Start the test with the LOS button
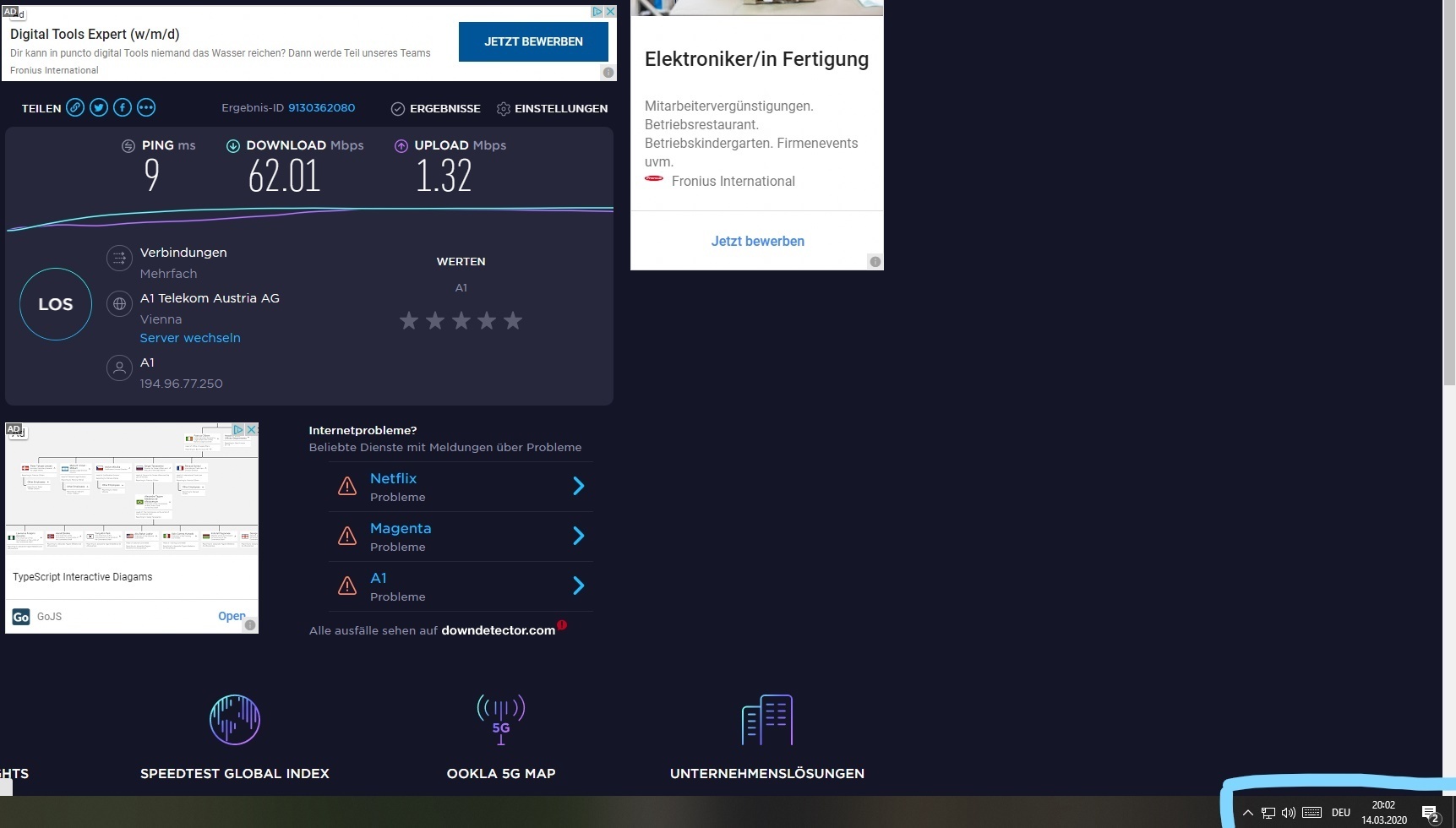The width and height of the screenshot is (1456, 828). [x=56, y=304]
